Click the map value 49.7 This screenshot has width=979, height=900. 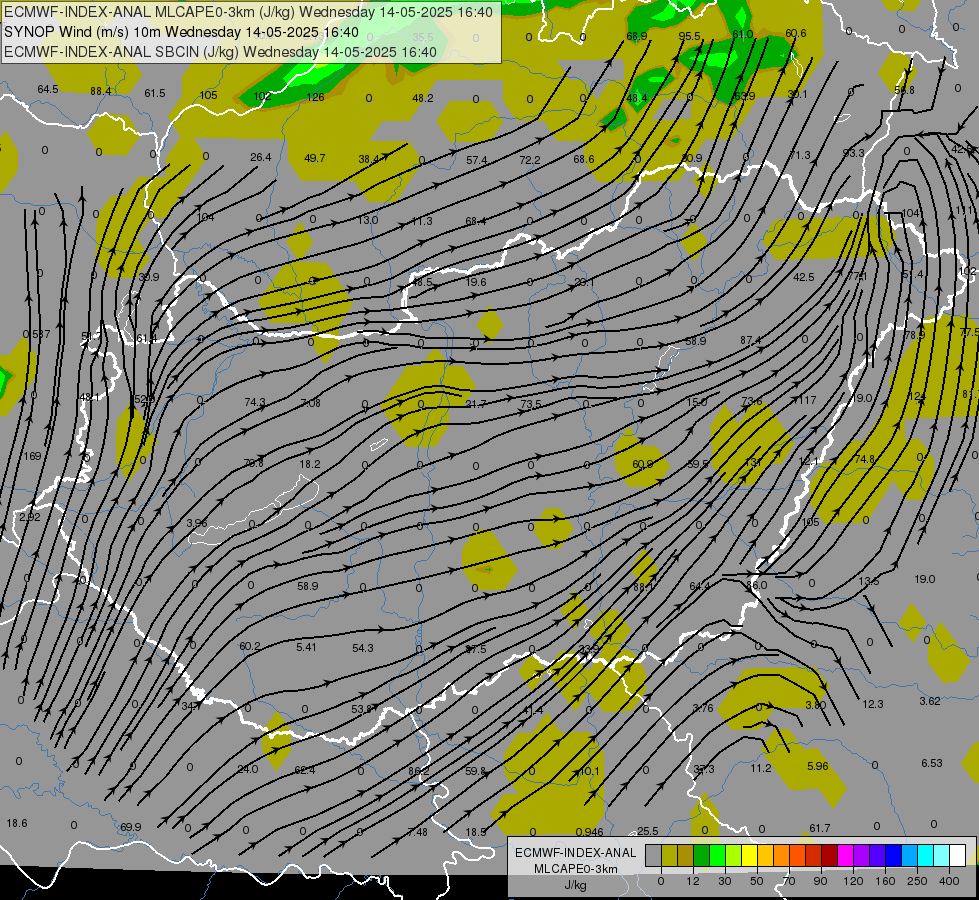(x=315, y=158)
